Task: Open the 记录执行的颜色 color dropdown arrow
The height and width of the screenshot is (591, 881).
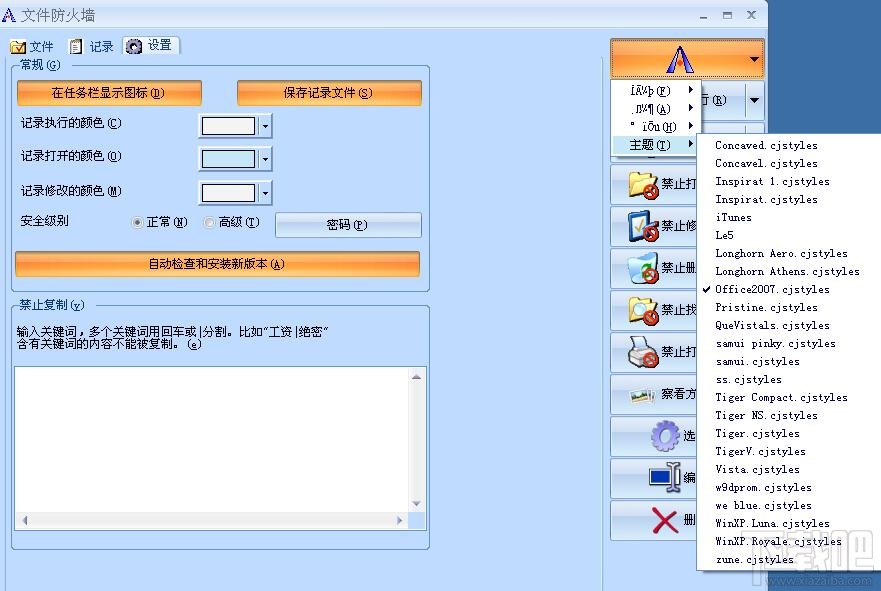Action: 265,126
